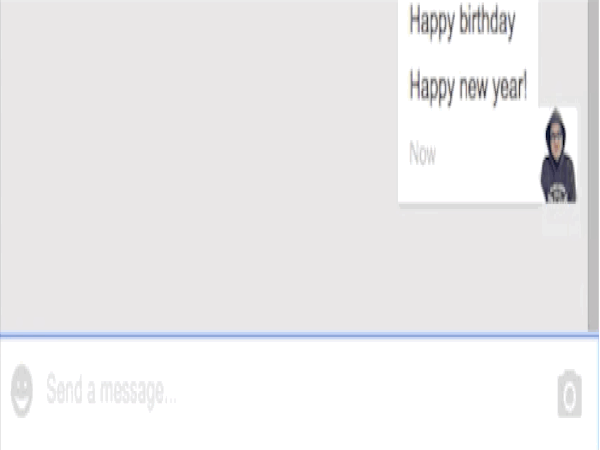
Task: Click the face of the avatar picture
Action: [x=556, y=140]
